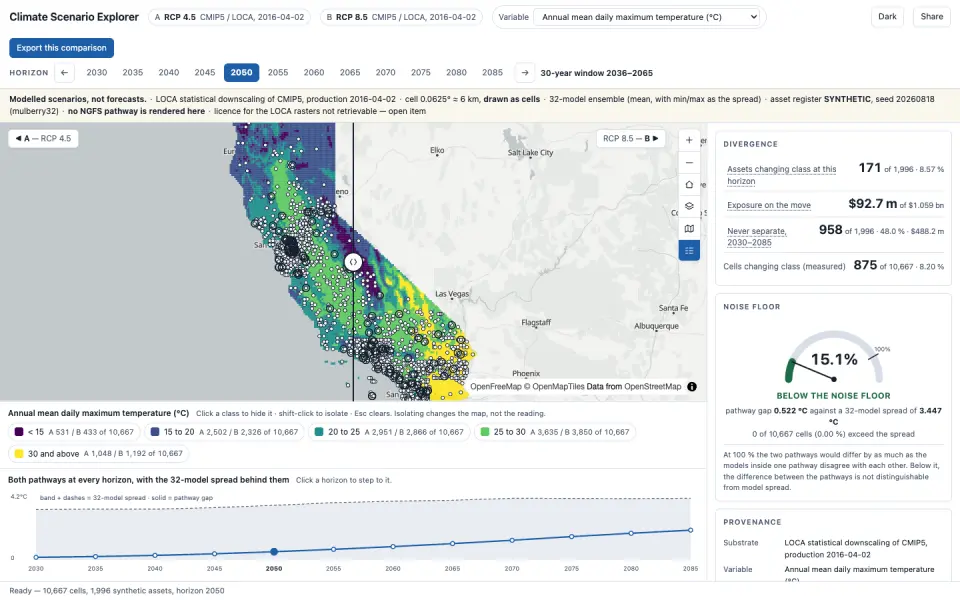Click the 2055 point on the chart
The height and width of the screenshot is (600, 960).
click(334, 549)
